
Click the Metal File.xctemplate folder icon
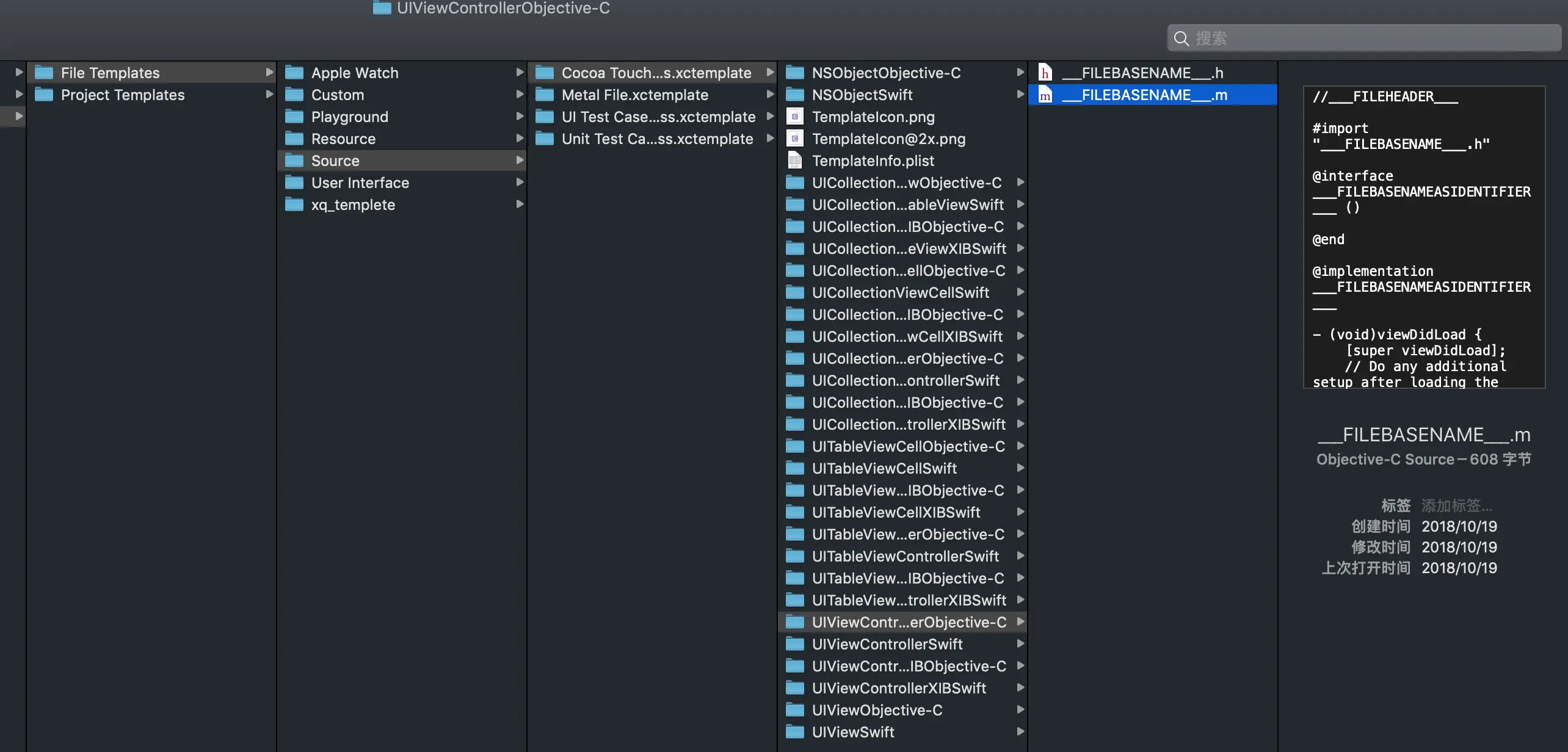tap(545, 95)
